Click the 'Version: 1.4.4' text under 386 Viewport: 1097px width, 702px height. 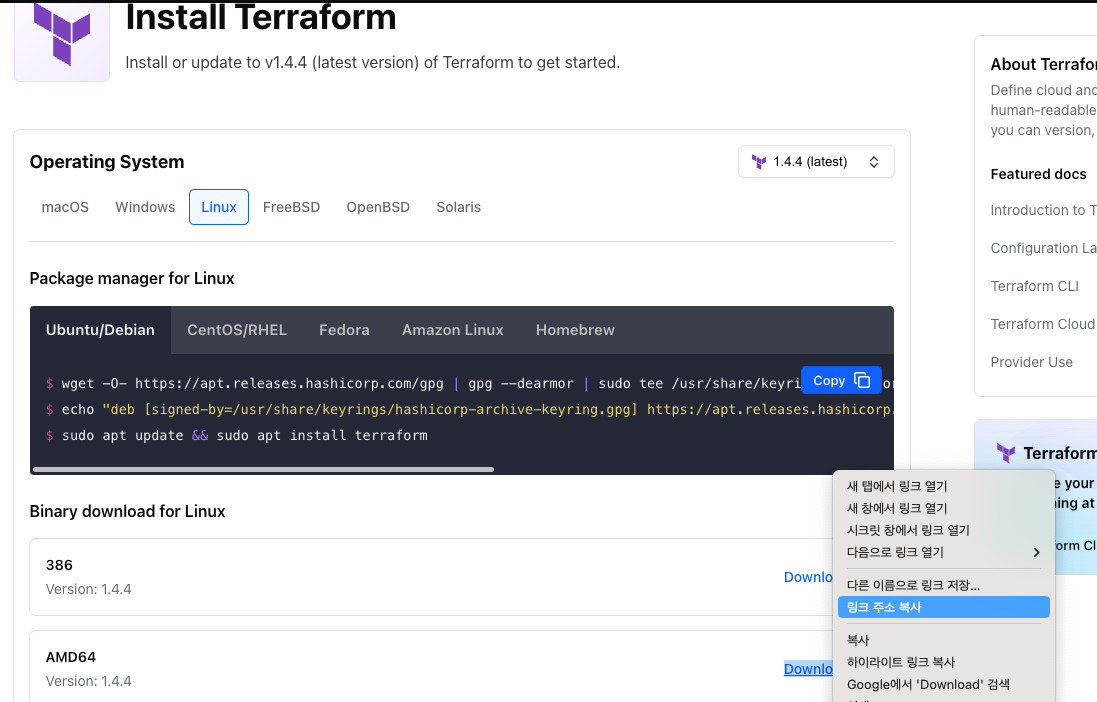[x=89, y=589]
